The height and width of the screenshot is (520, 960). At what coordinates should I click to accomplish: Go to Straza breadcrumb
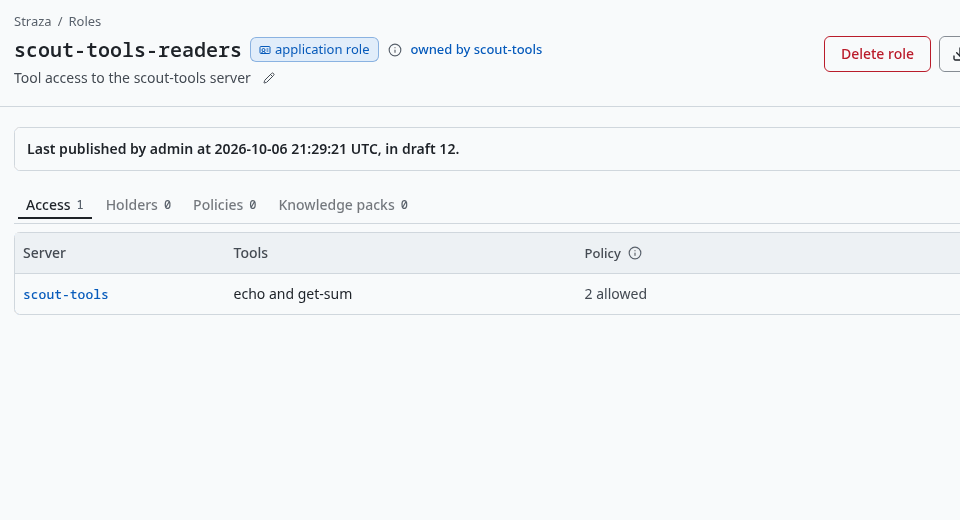[x=32, y=21]
